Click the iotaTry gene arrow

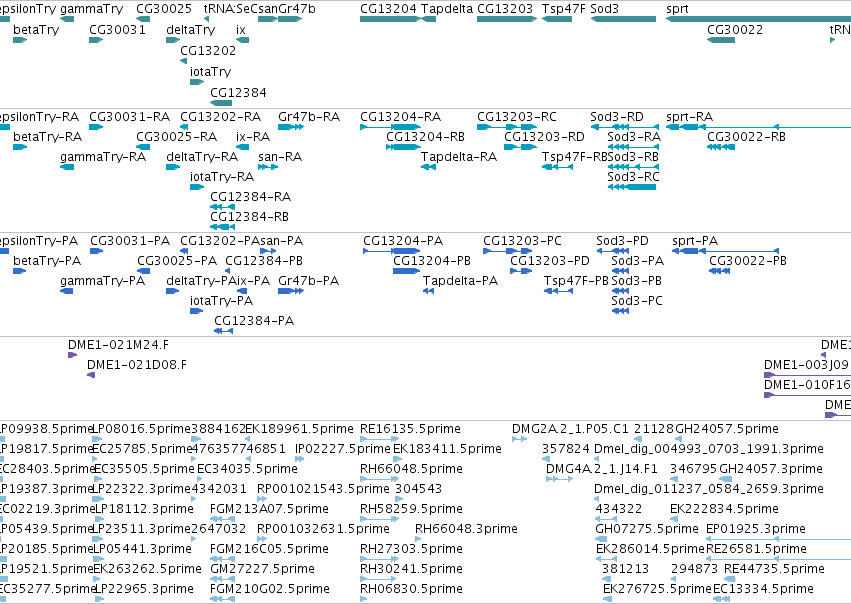(x=197, y=82)
